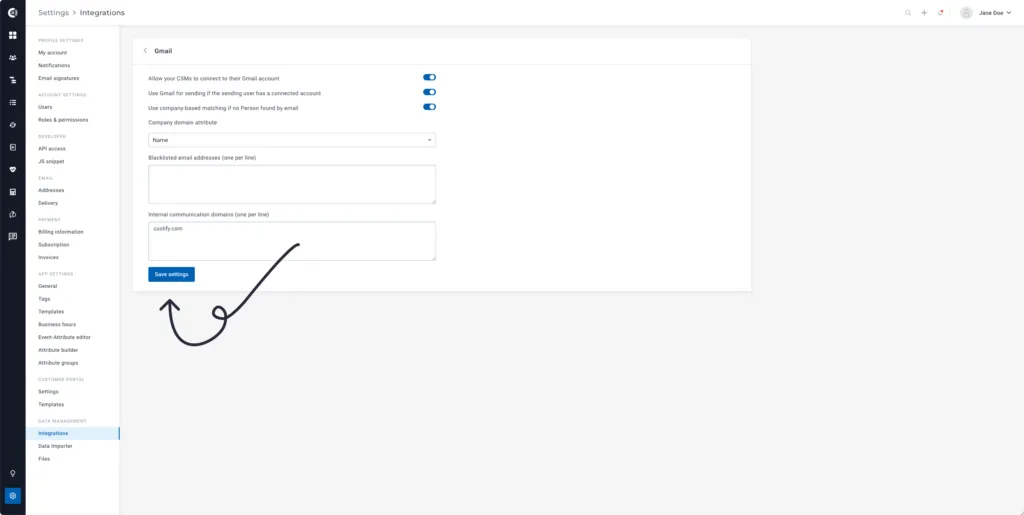Open the segments hierarchy sidebar icon
1024x515 pixels.
(12, 80)
